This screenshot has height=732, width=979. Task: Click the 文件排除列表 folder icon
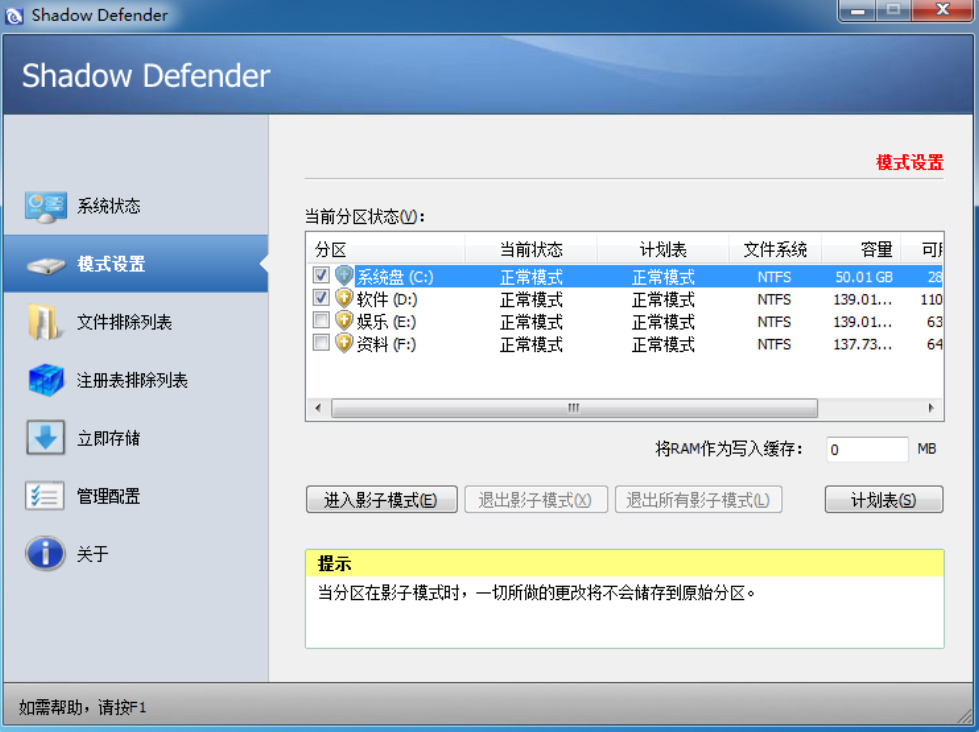point(45,322)
